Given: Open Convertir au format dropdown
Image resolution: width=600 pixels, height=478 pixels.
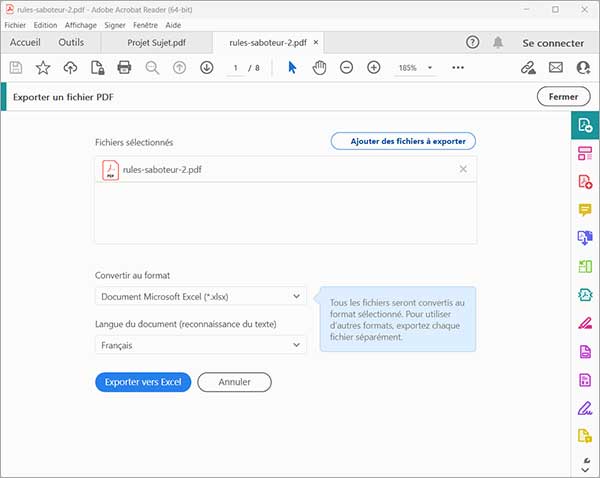Looking at the screenshot, I should tap(201, 296).
